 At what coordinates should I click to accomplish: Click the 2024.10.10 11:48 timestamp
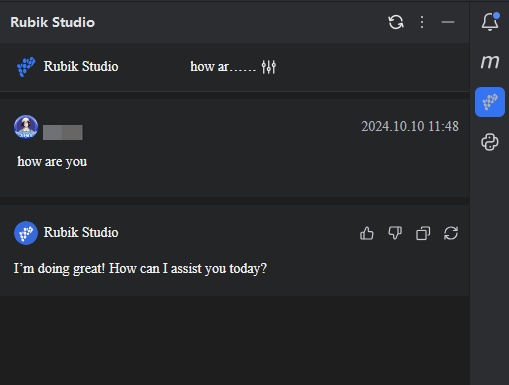(x=410, y=126)
